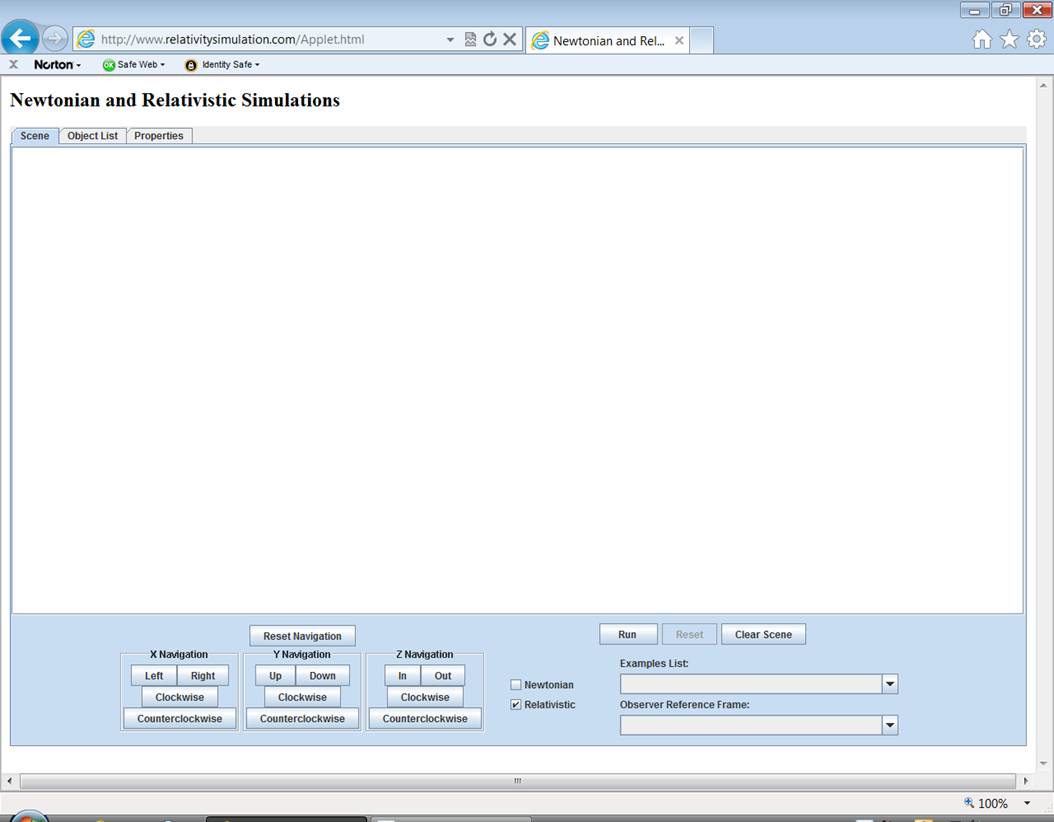Open browser Home icon
This screenshot has width=1054, height=822.
[982, 39]
